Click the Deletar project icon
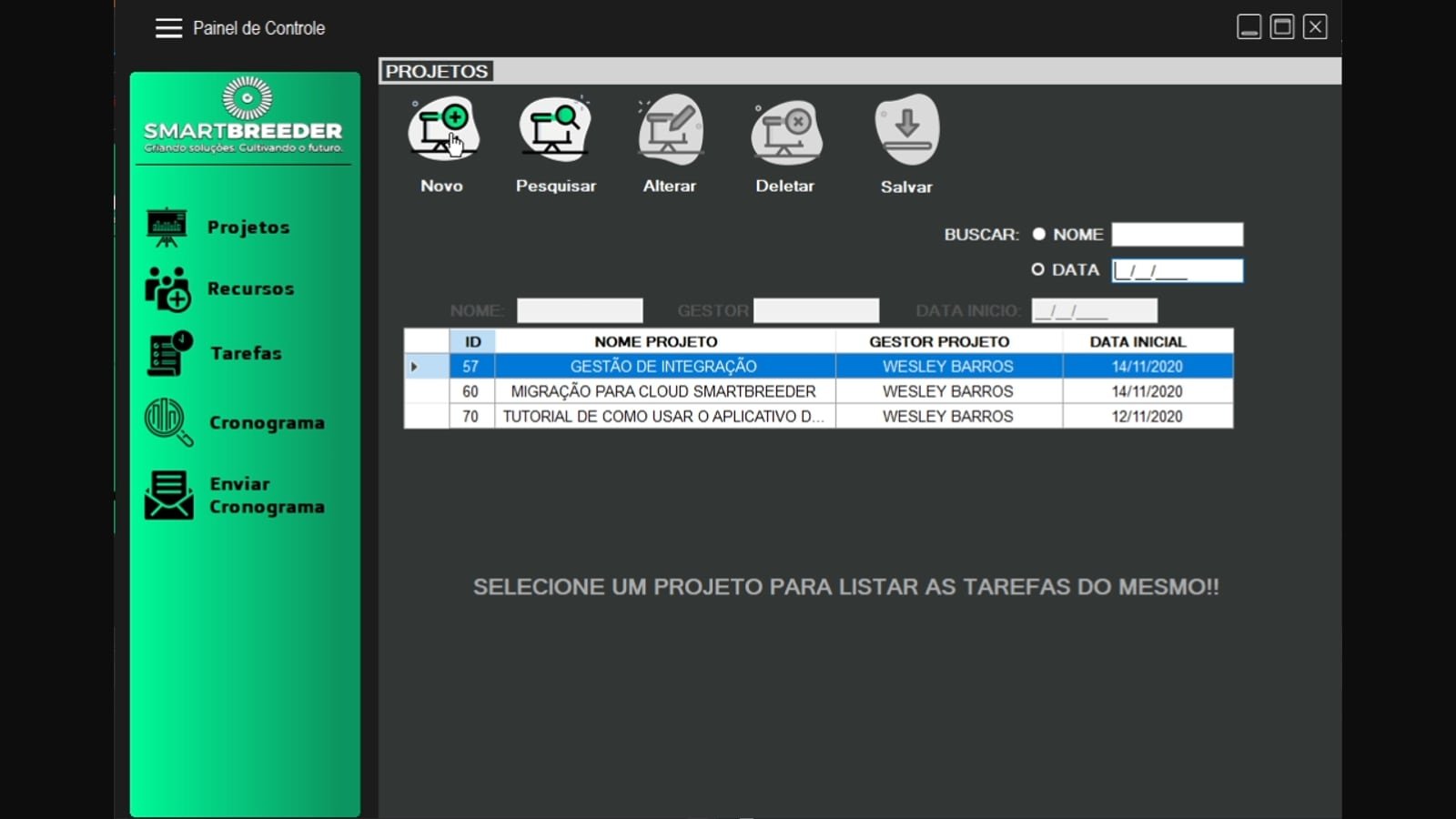Screen dimensions: 1456x819 [786, 132]
